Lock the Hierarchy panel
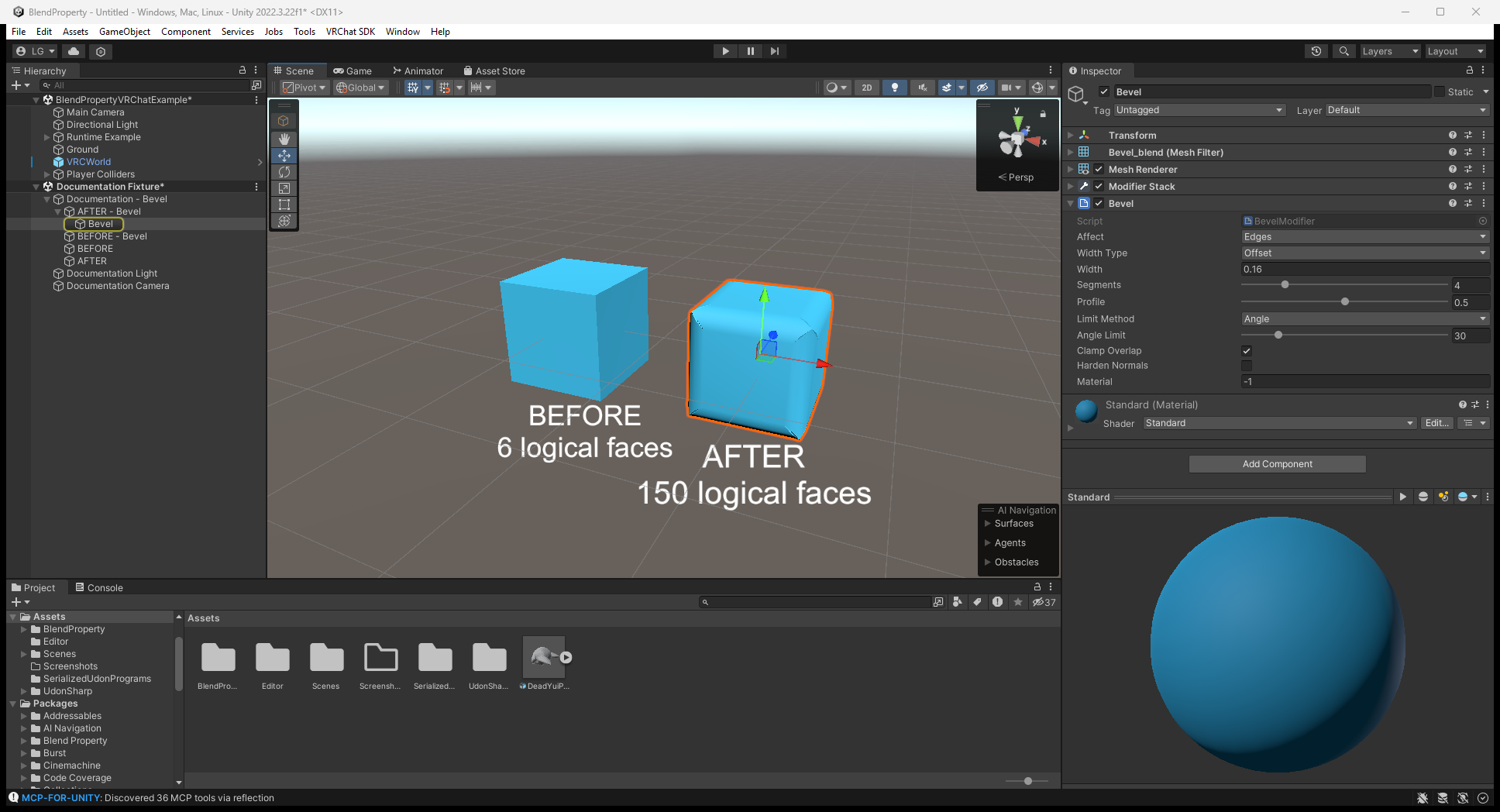Screen dimensions: 1500x812 coord(243,71)
